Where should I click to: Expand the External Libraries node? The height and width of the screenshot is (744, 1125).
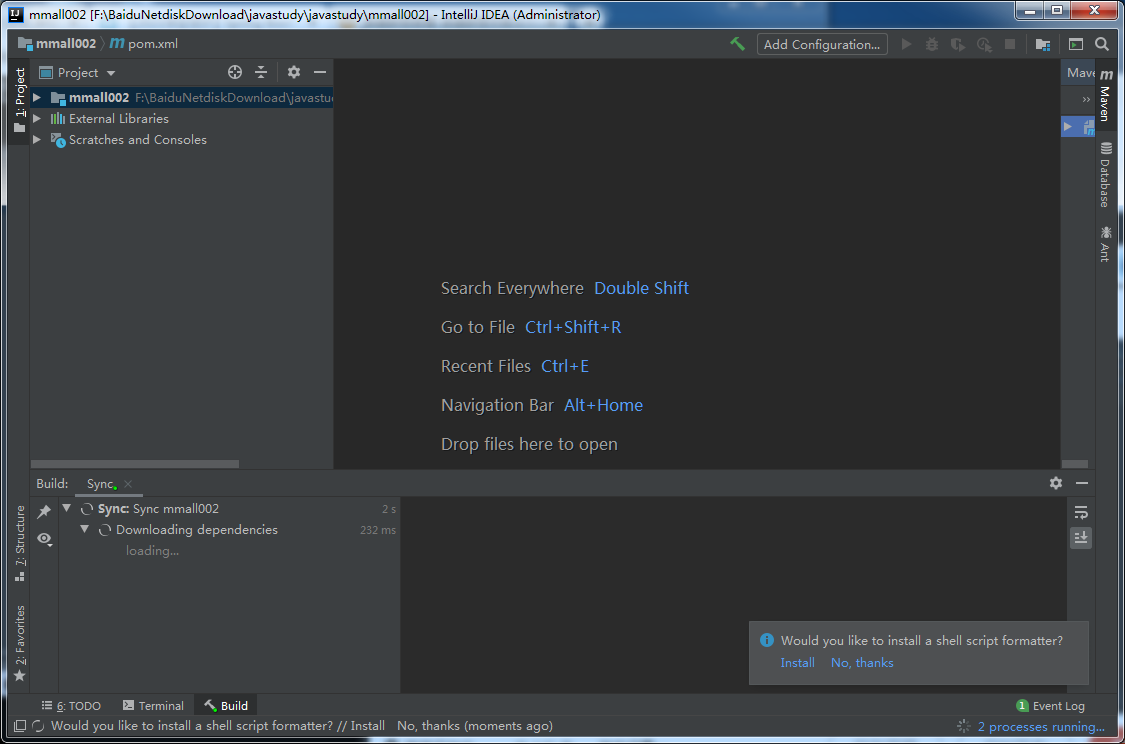pyautogui.click(x=37, y=118)
